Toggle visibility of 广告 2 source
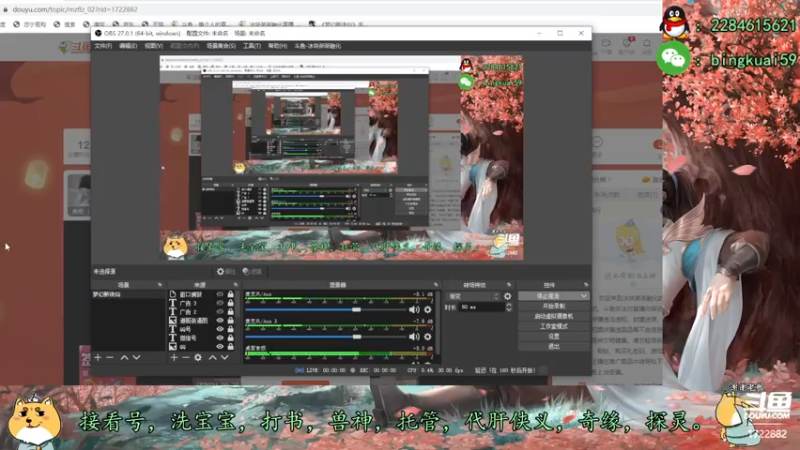Viewport: 800px width, 450px height. pos(220,312)
